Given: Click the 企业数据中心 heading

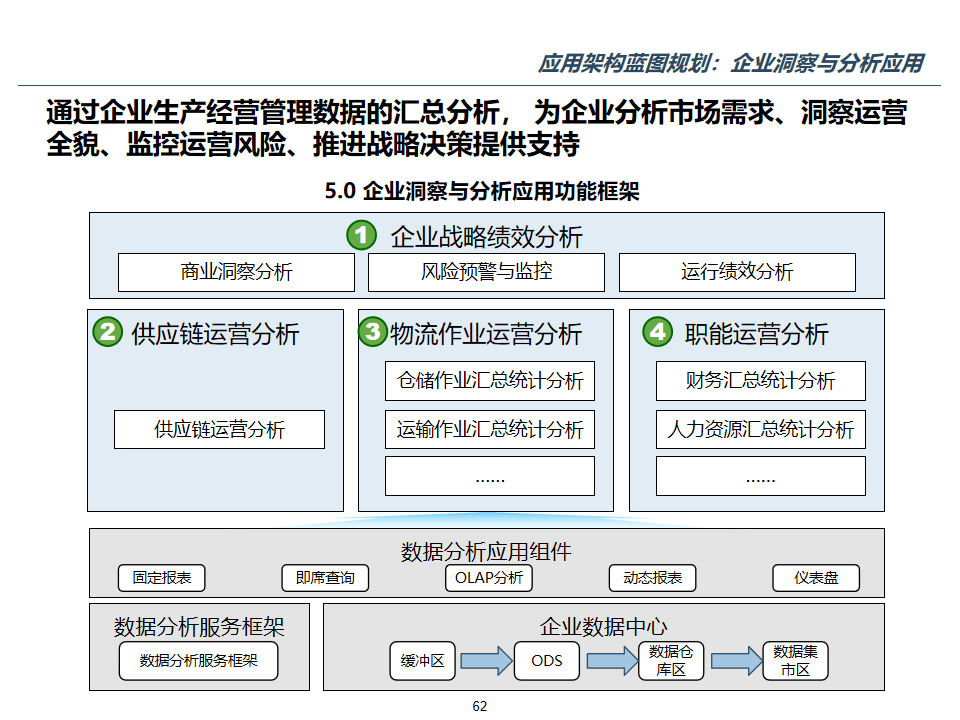Looking at the screenshot, I should [603, 626].
